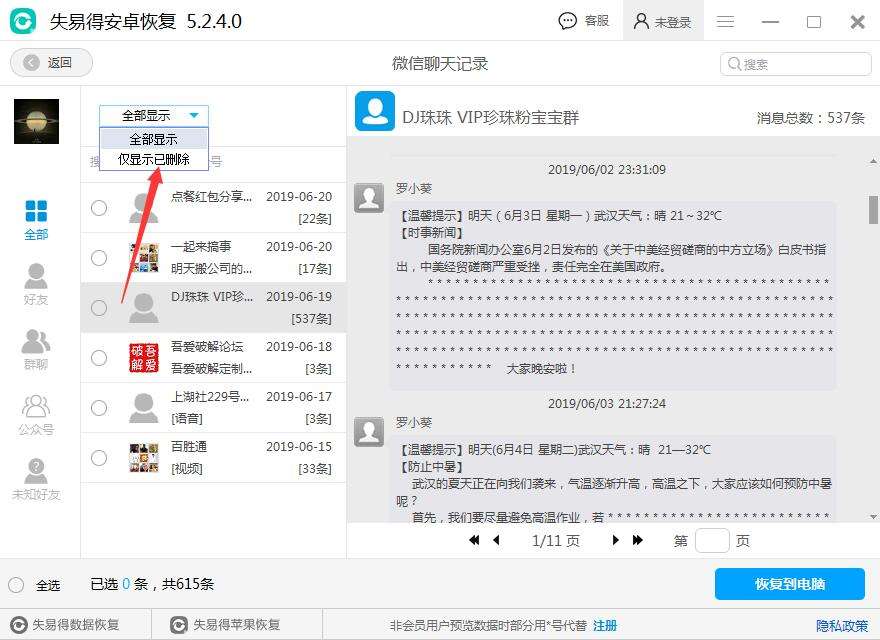Click the 注册 register link
The width and height of the screenshot is (880, 640).
point(605,625)
